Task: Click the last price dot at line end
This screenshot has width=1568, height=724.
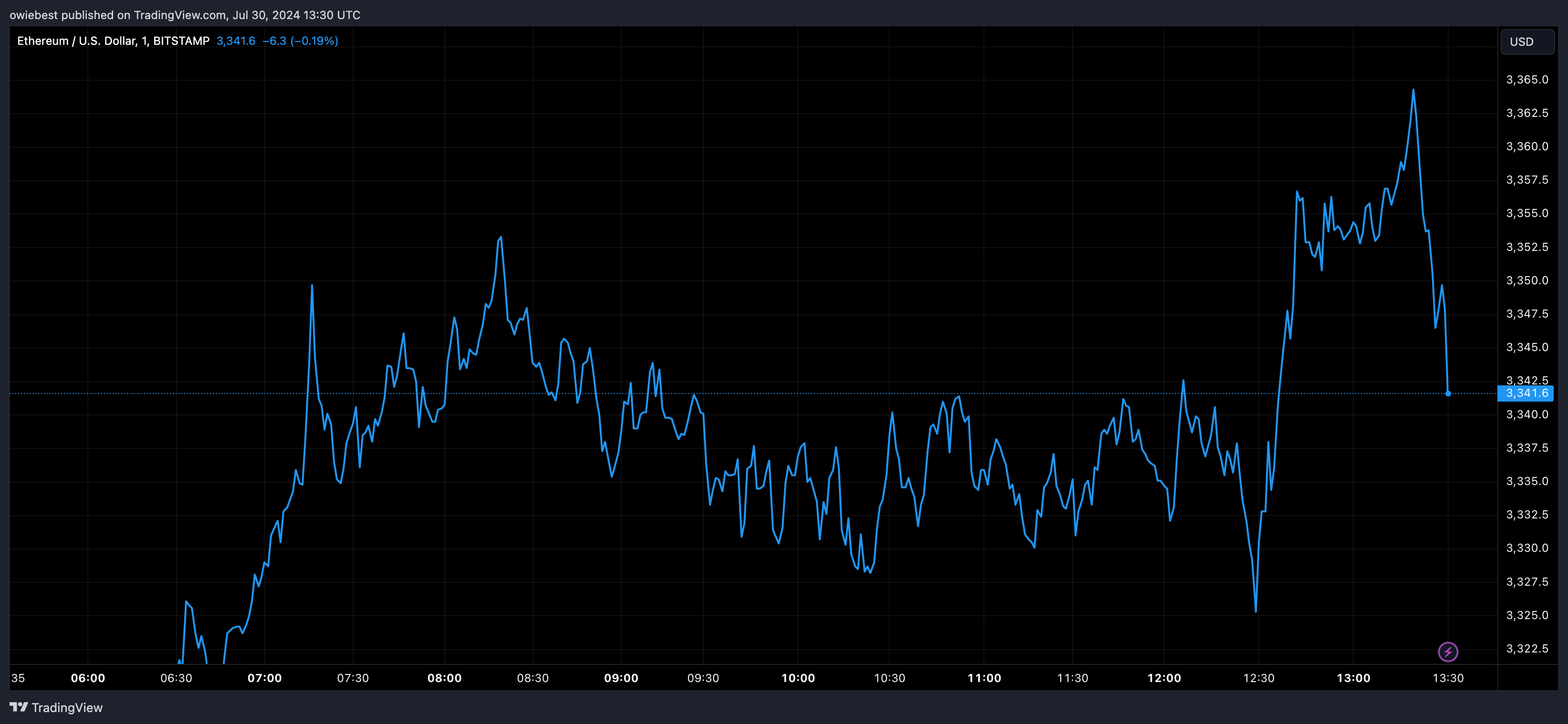Action: click(x=1447, y=393)
